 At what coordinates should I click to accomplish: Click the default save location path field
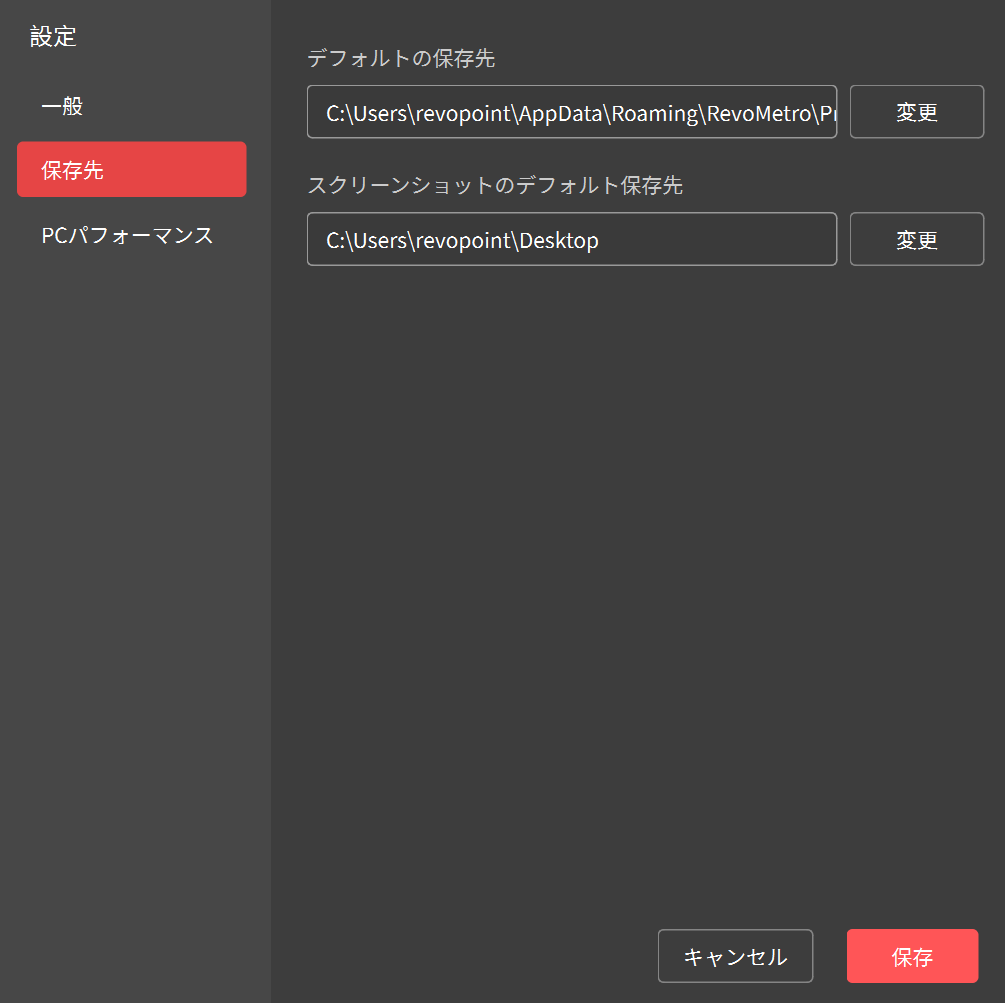coord(571,112)
